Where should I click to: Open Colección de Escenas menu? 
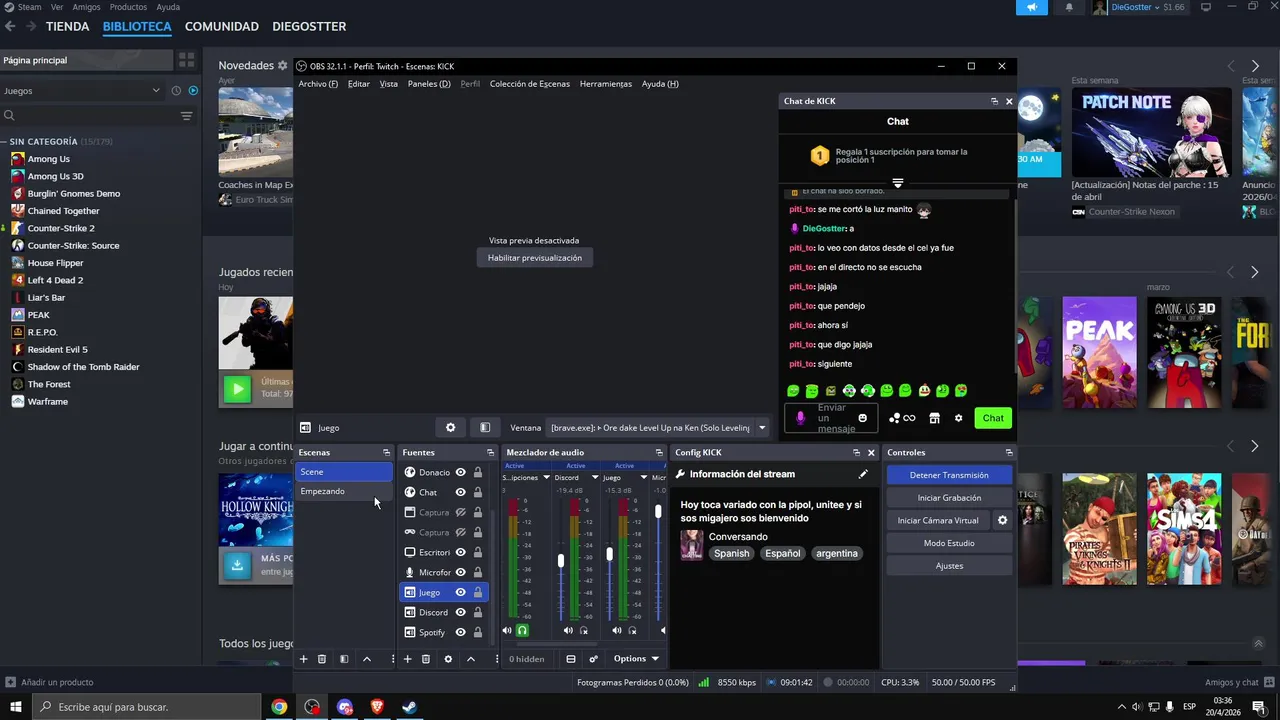(530, 84)
